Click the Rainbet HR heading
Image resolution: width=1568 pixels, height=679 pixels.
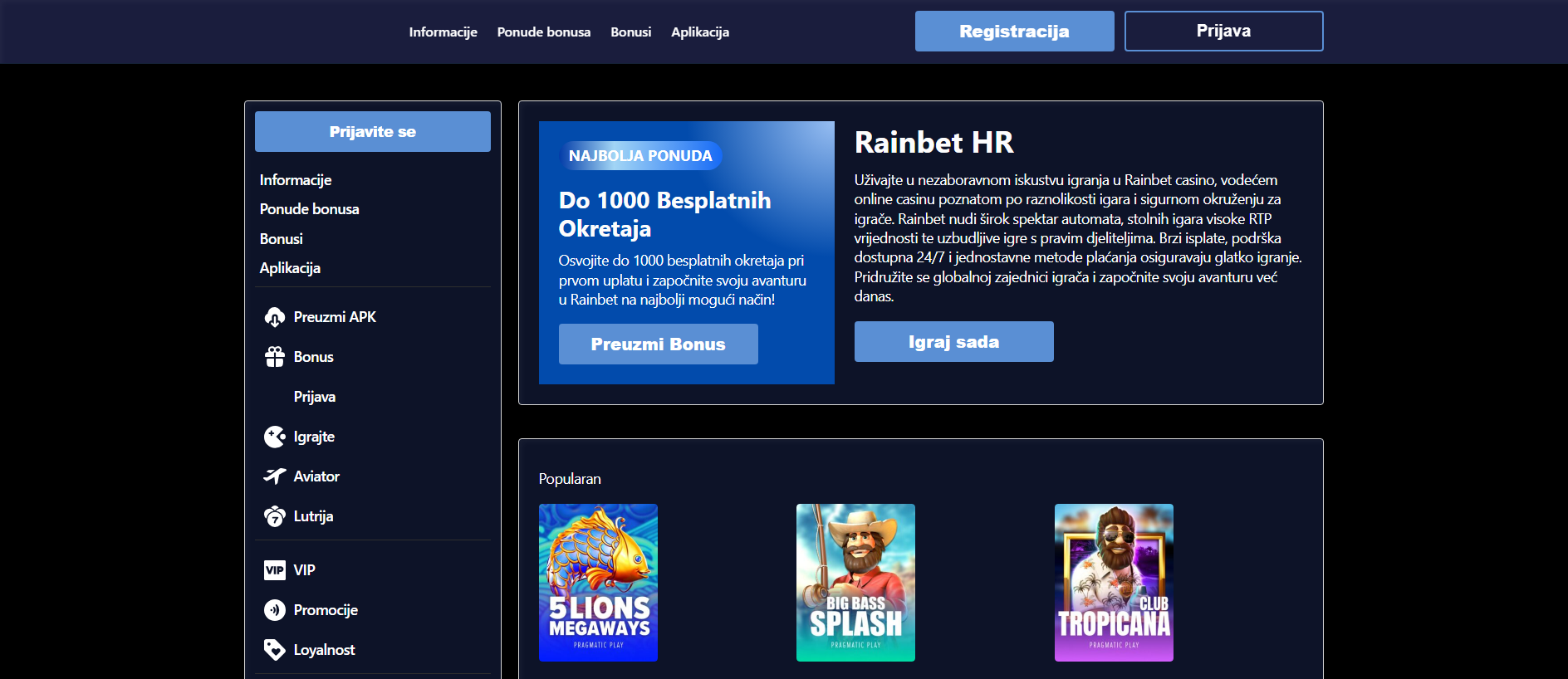click(x=934, y=143)
